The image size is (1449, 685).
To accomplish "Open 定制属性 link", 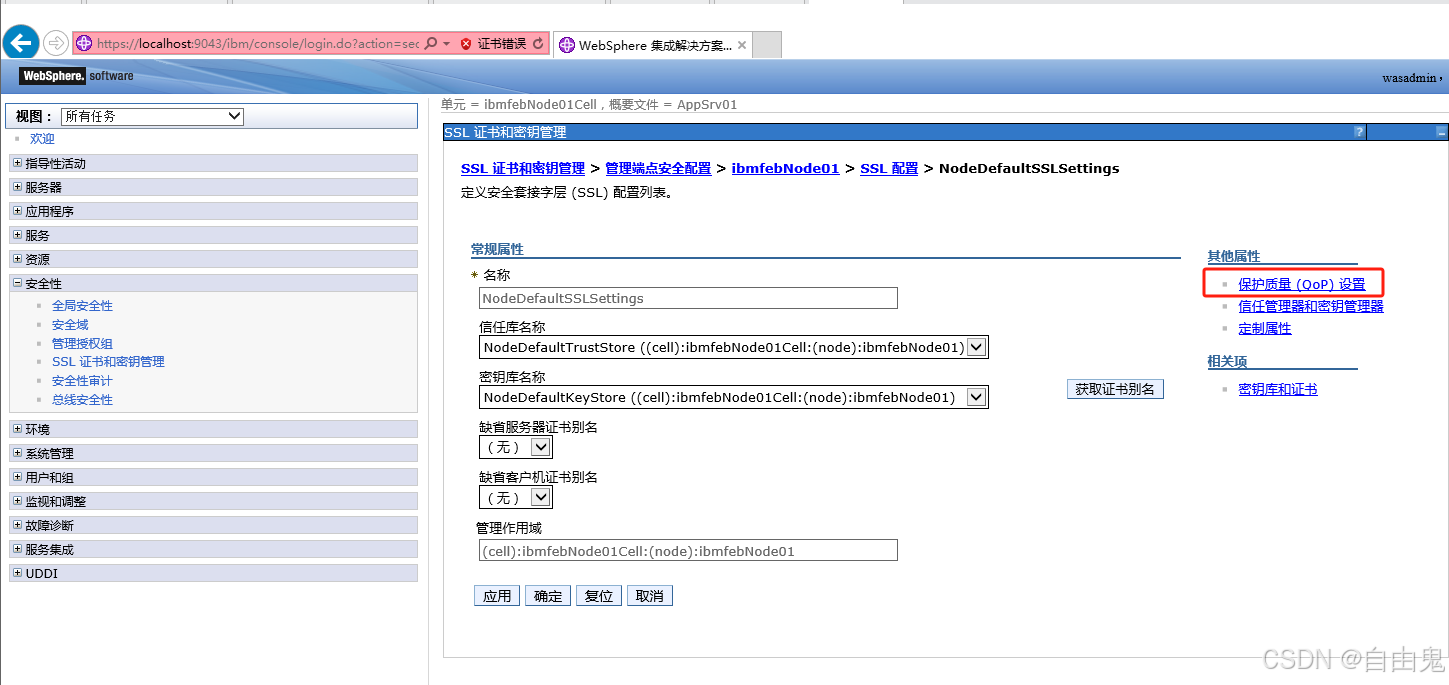I will pos(1265,328).
